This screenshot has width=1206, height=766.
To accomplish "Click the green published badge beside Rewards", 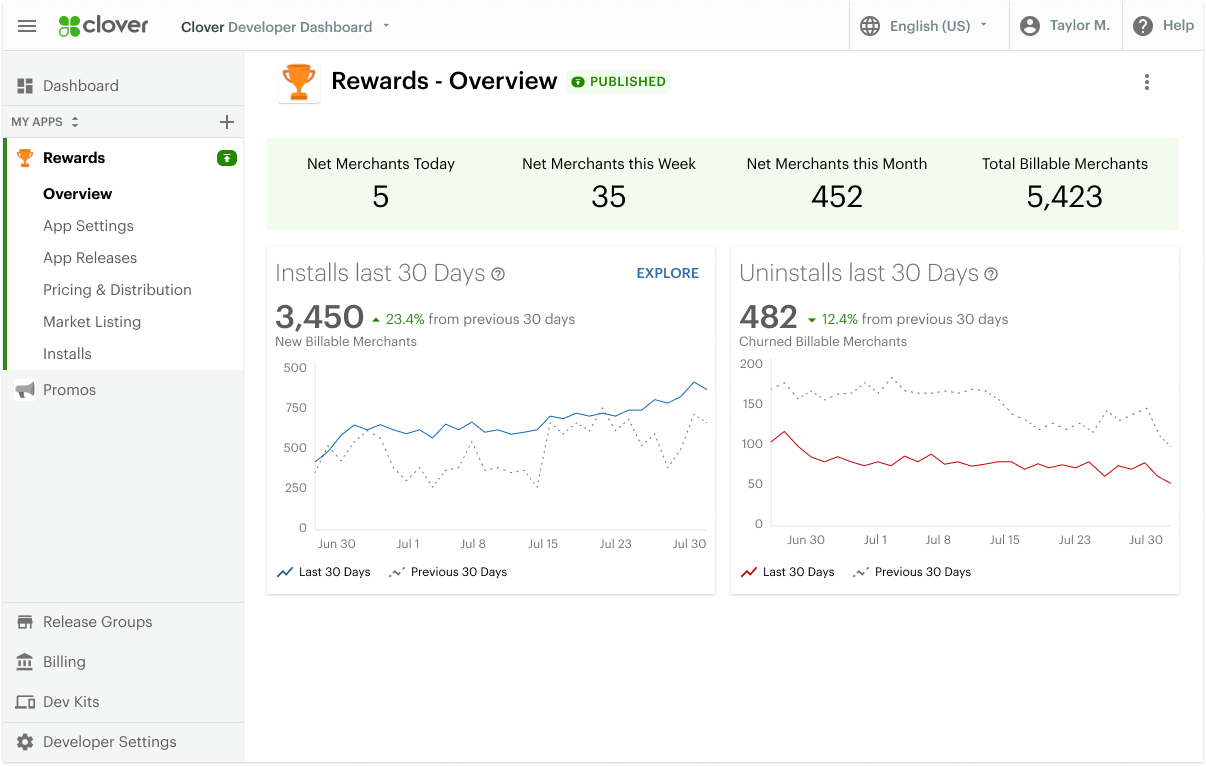I will [227, 158].
